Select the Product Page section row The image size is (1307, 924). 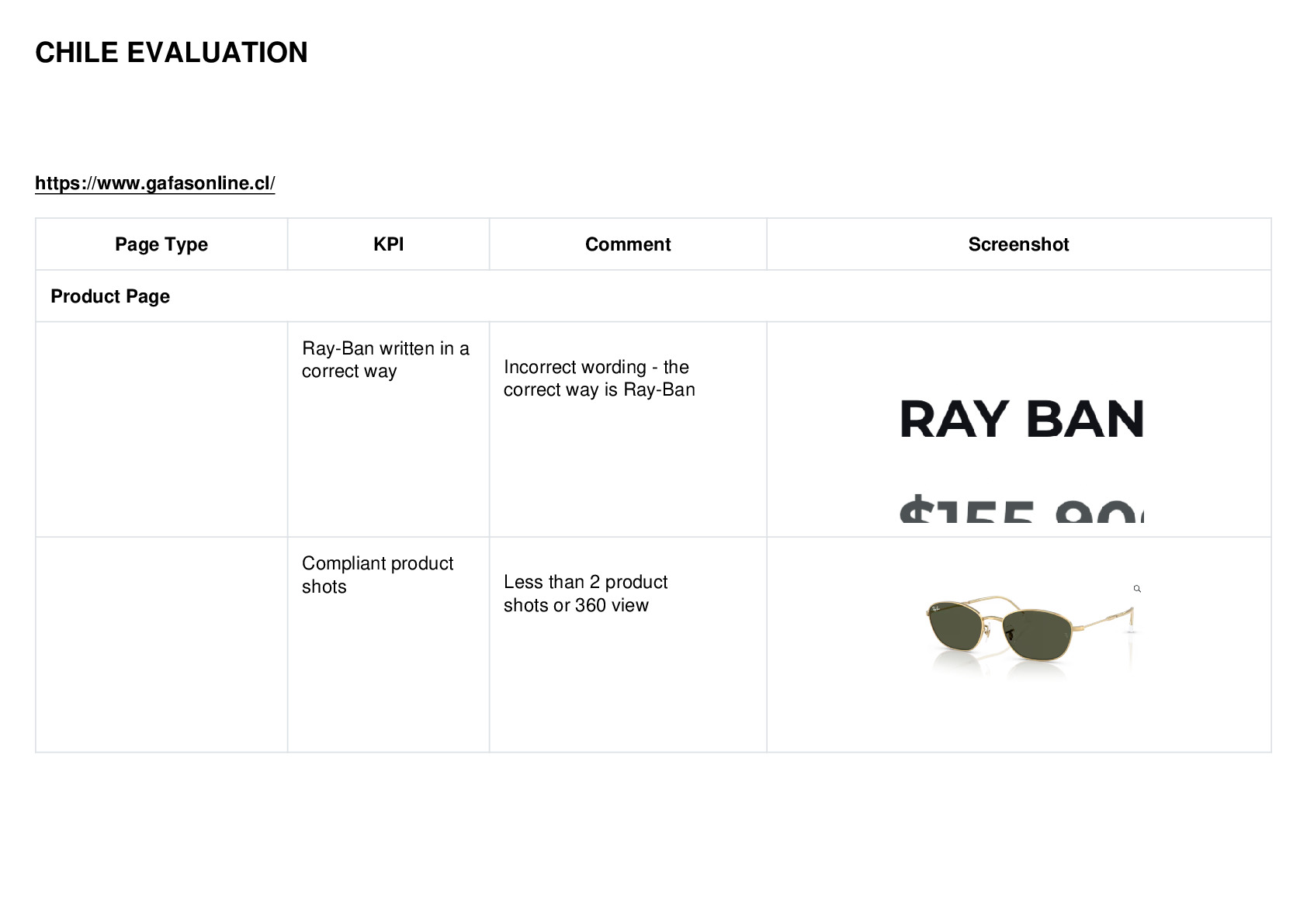pos(653,296)
